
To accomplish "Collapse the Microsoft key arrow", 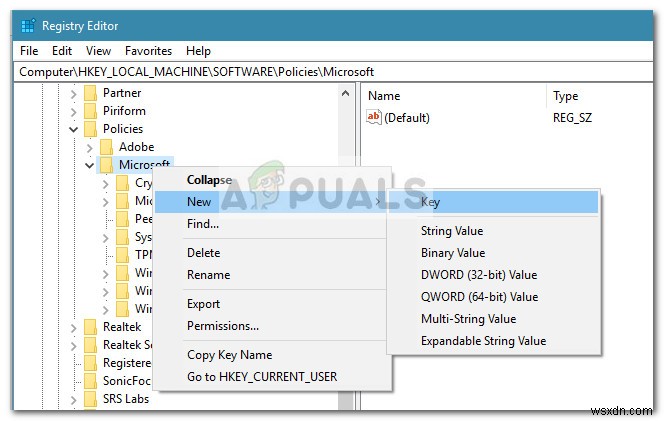I will [x=89, y=166].
